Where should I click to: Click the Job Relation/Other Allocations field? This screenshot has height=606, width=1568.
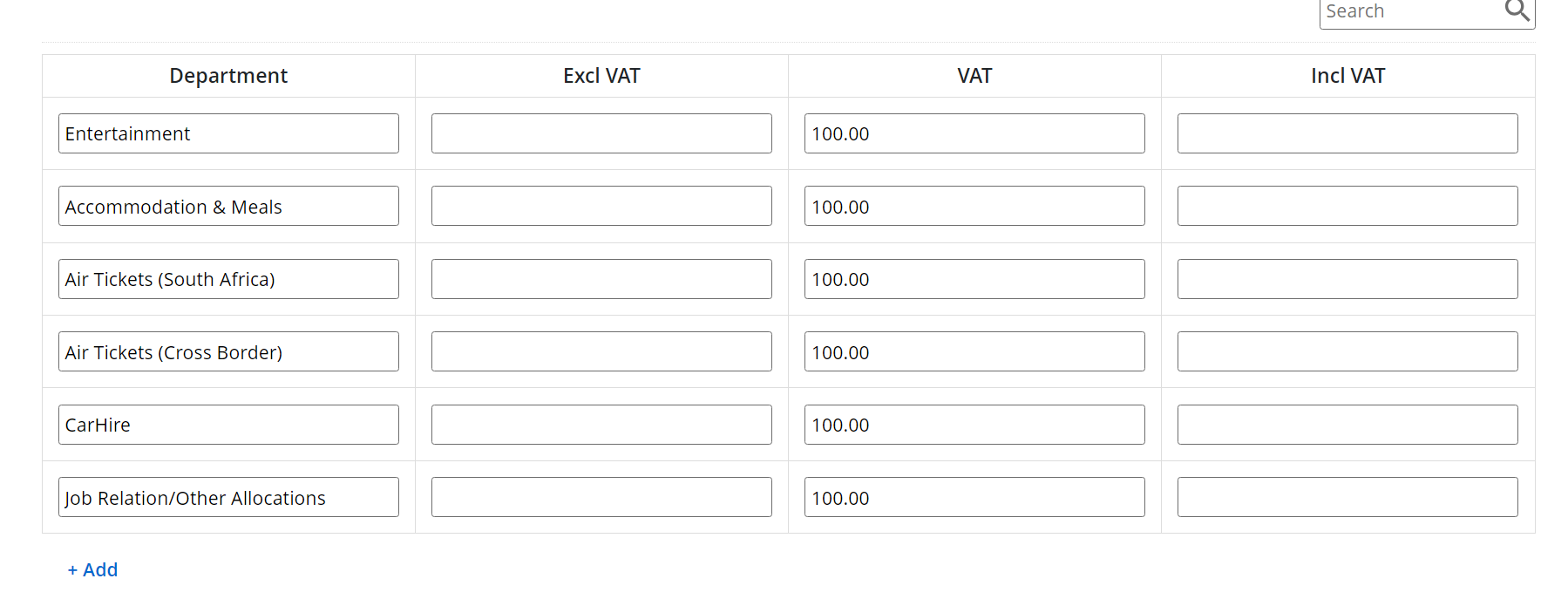(228, 498)
